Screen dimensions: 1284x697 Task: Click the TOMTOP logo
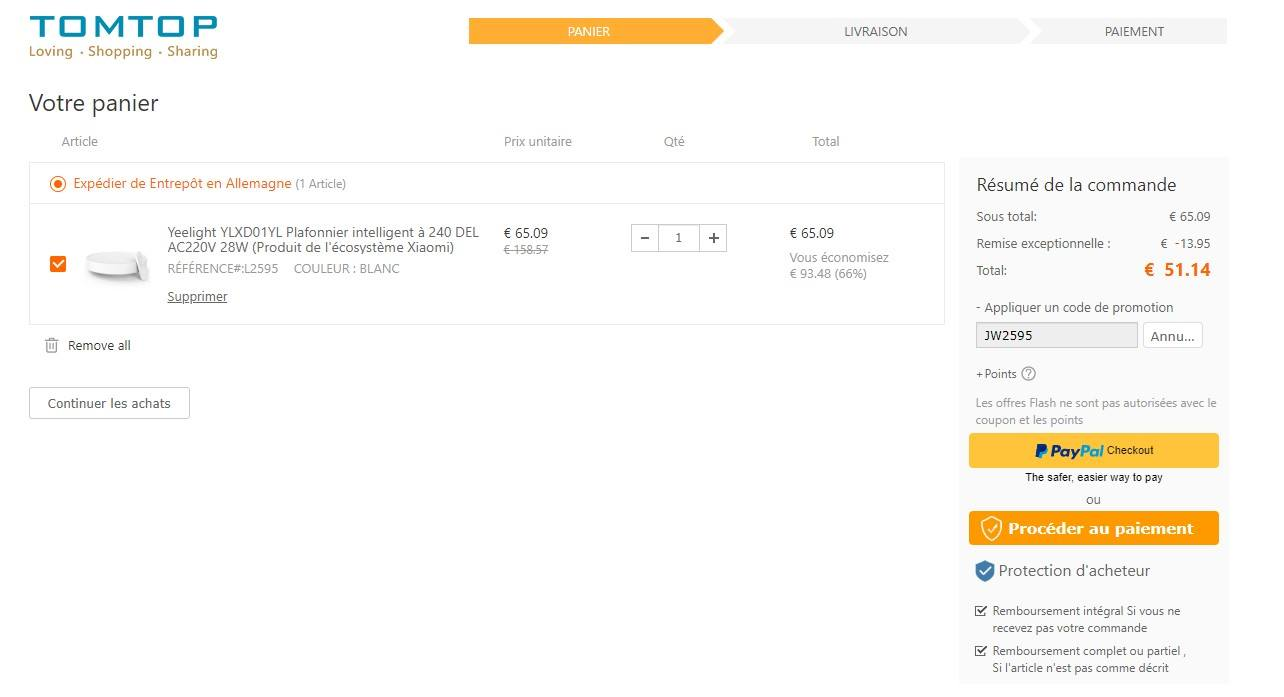(x=123, y=37)
